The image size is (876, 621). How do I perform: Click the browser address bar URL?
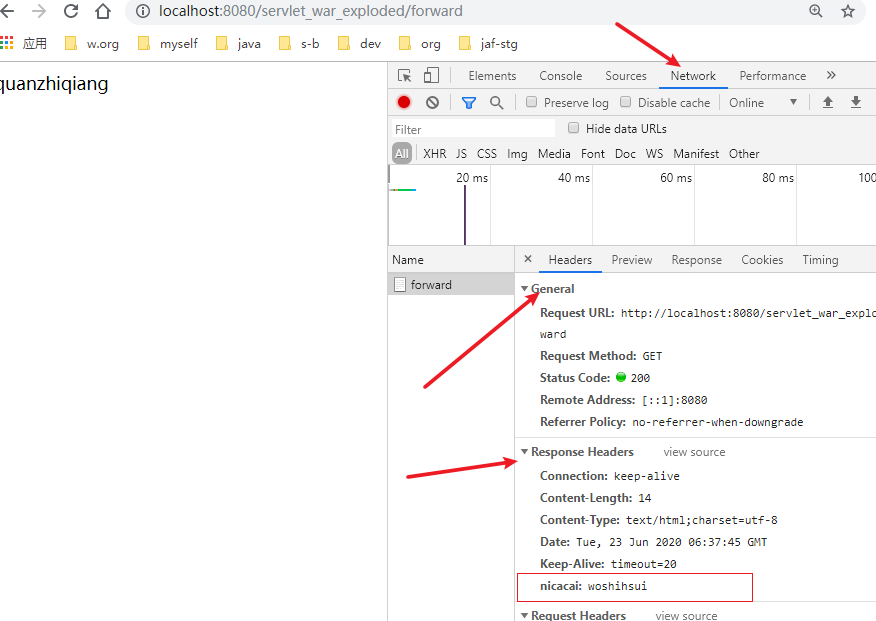pyautogui.click(x=311, y=11)
